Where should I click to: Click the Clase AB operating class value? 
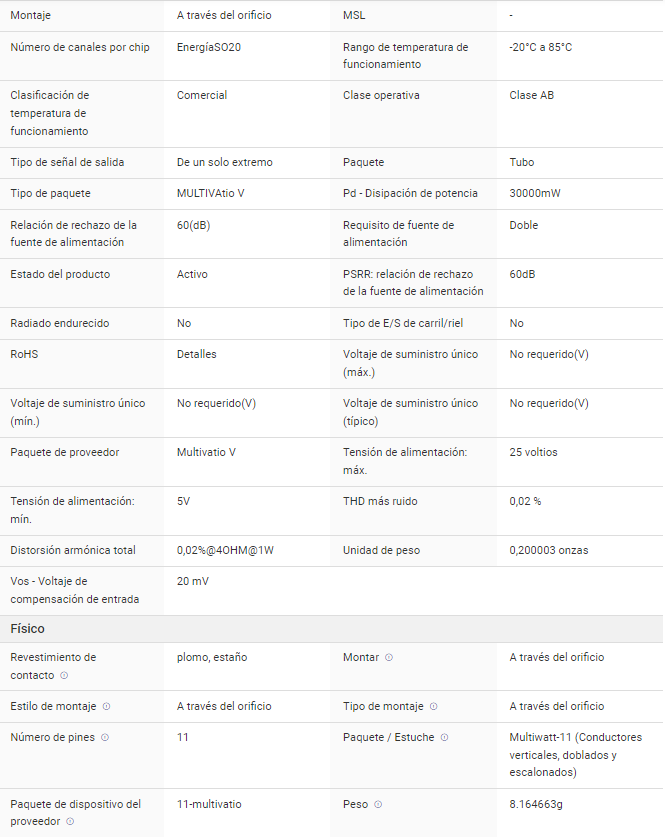[531, 95]
